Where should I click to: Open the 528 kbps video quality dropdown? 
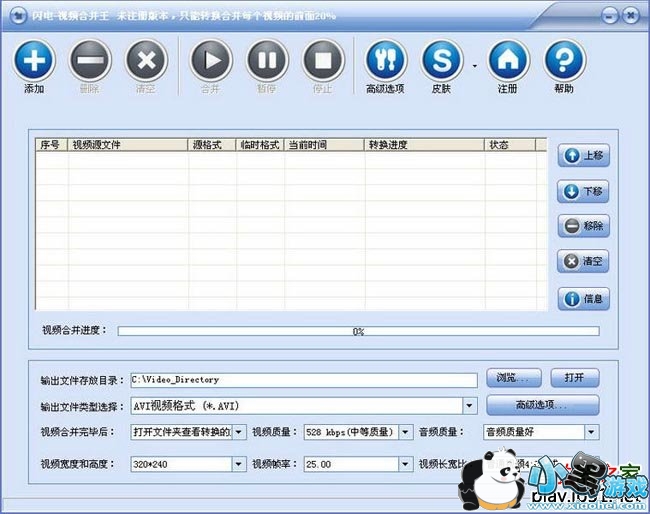(x=405, y=433)
